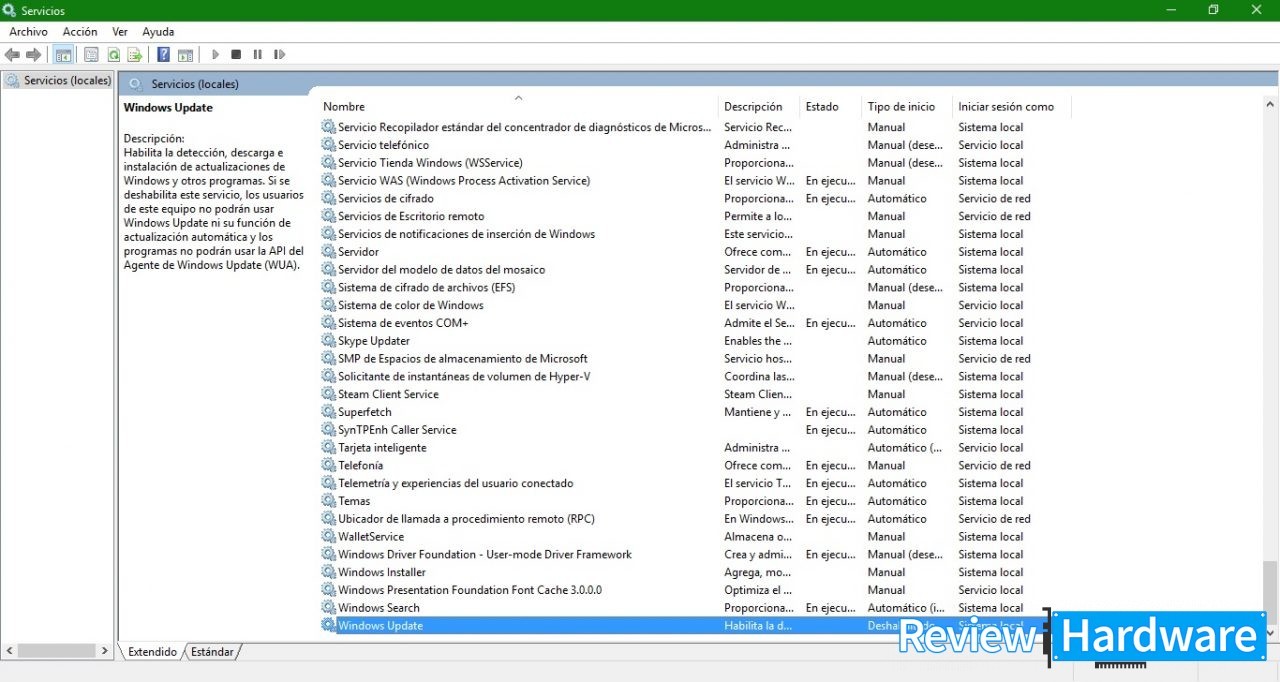This screenshot has height=682, width=1280.
Task: Open the Properties toolbar icon
Action: 92,55
